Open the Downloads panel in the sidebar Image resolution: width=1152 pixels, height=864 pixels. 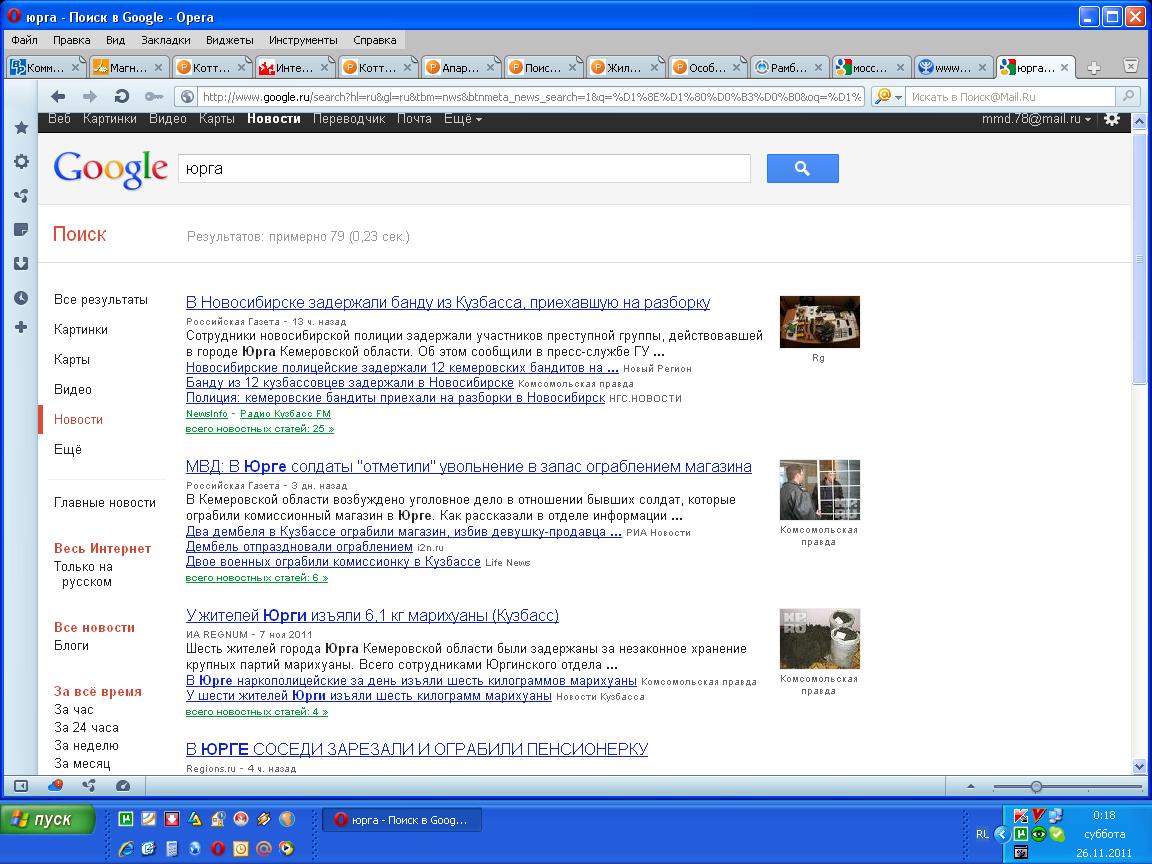[21, 264]
